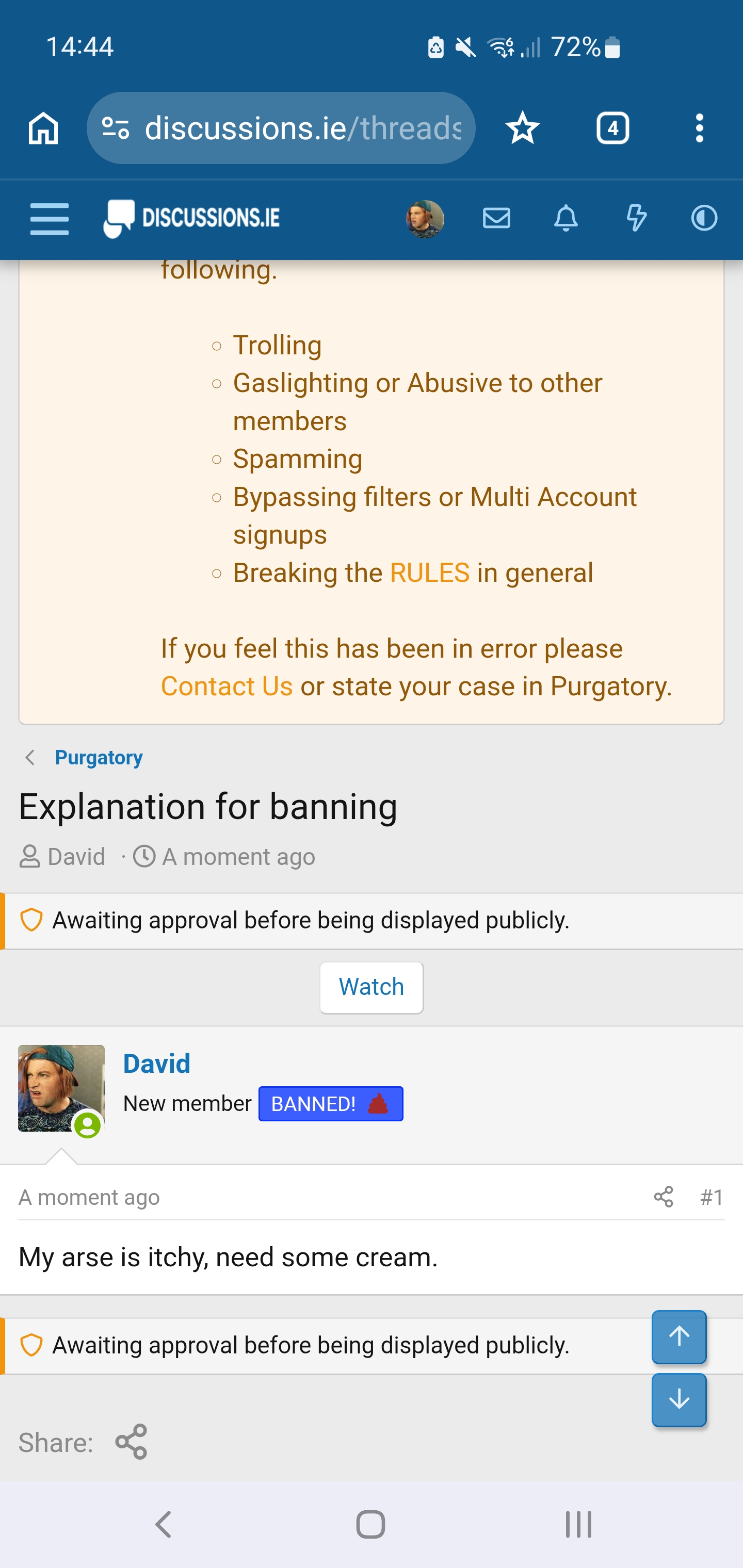Viewport: 743px width, 1568px height.
Task: Click the address bar URL field
Action: pyautogui.click(x=303, y=128)
